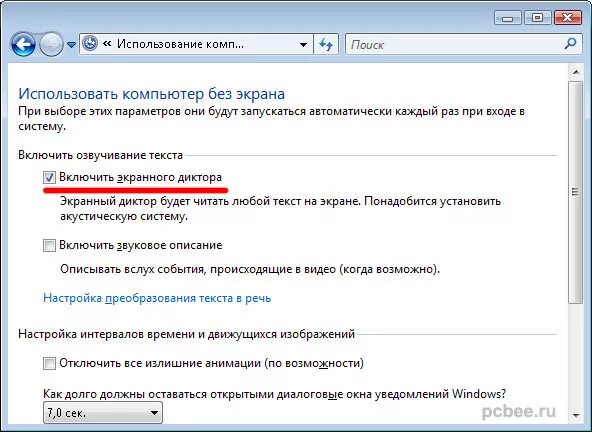This screenshot has width=592, height=432.
Task: Check 'Отключить все излишние анимации'
Action: pyautogui.click(x=49, y=363)
